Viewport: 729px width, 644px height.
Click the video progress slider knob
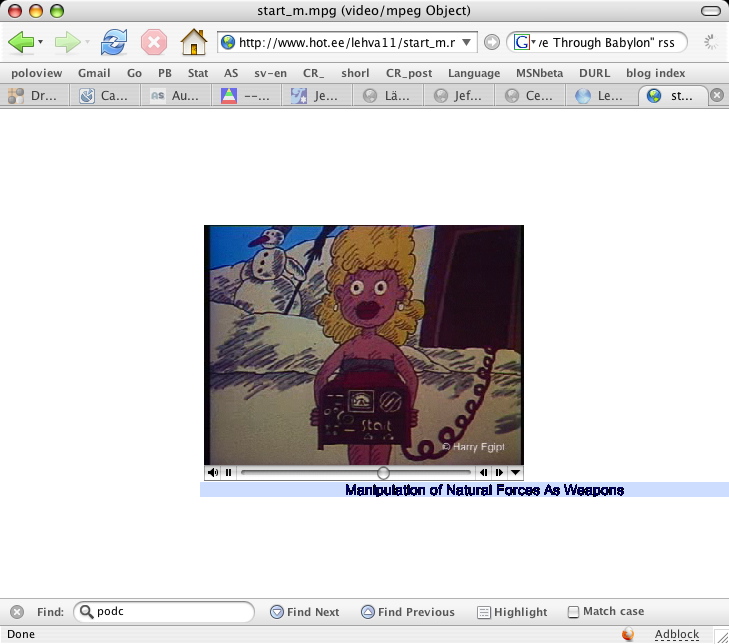coord(383,473)
